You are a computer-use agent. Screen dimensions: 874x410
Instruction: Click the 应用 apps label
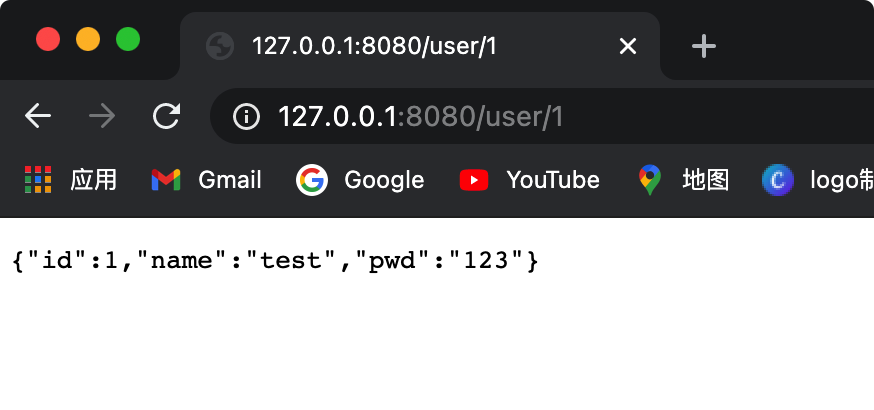pos(93,180)
